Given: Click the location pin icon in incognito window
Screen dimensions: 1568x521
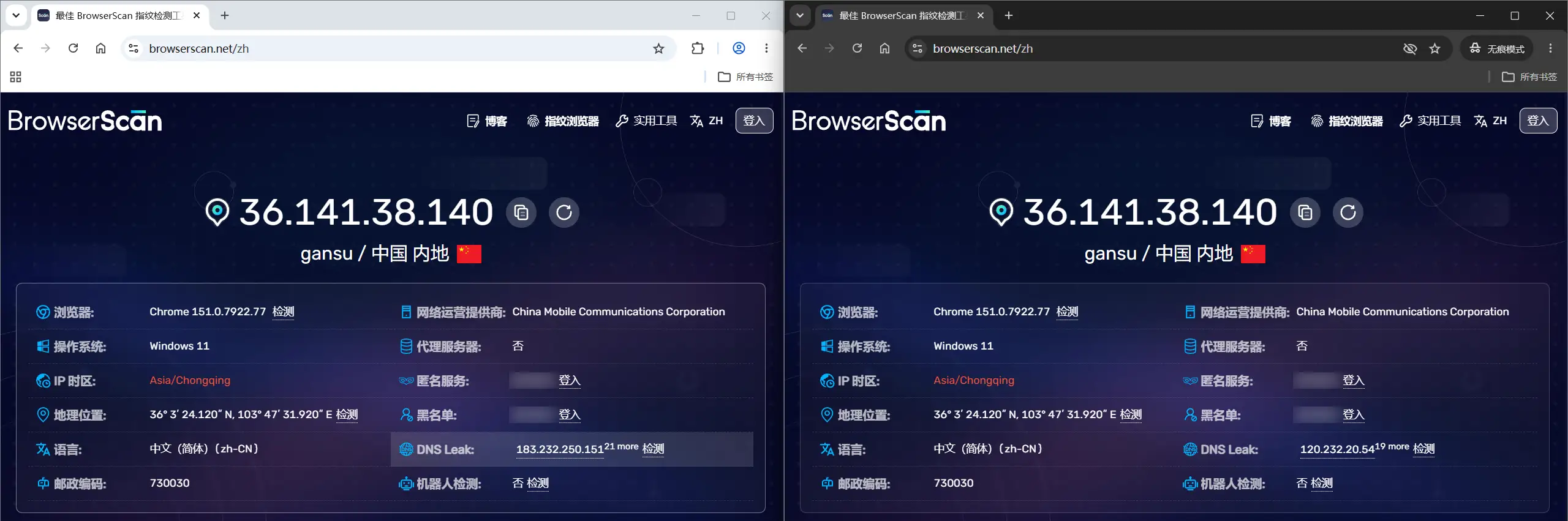Looking at the screenshot, I should pos(1001,212).
